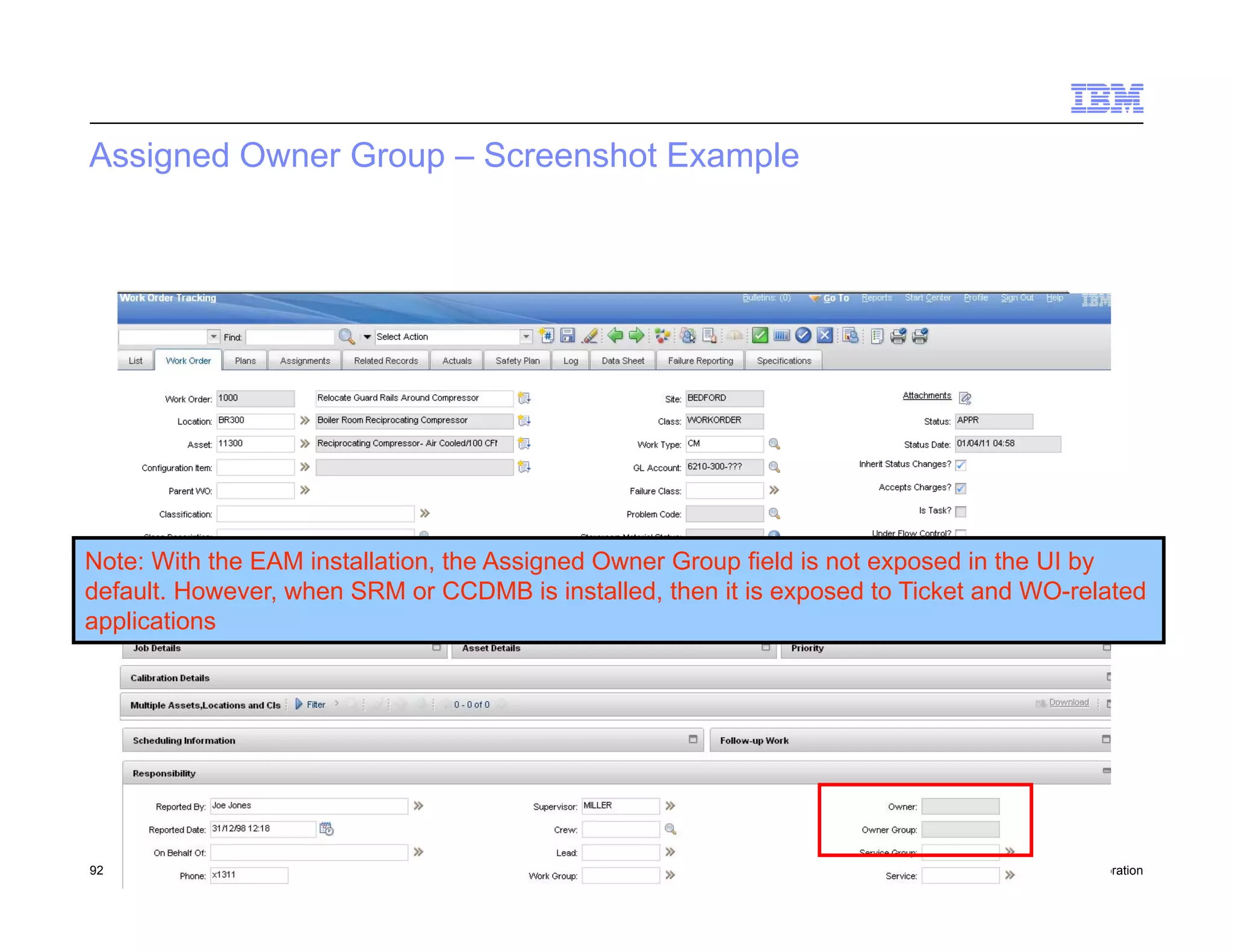Image resolution: width=1233 pixels, height=952 pixels.
Task: Switch to the Safety Plan tab
Action: click(x=518, y=360)
